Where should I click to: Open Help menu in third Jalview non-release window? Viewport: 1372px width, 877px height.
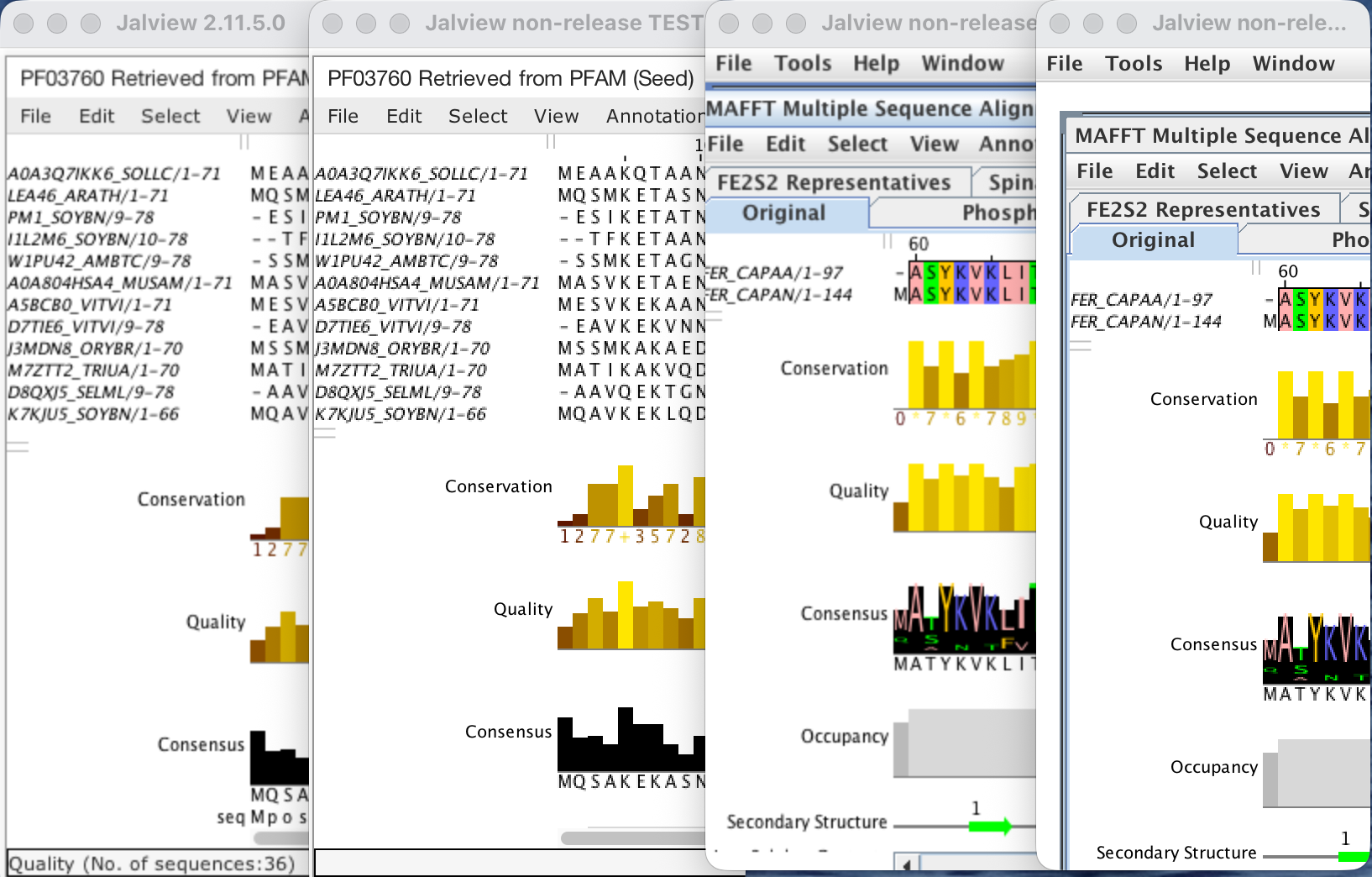(x=876, y=63)
